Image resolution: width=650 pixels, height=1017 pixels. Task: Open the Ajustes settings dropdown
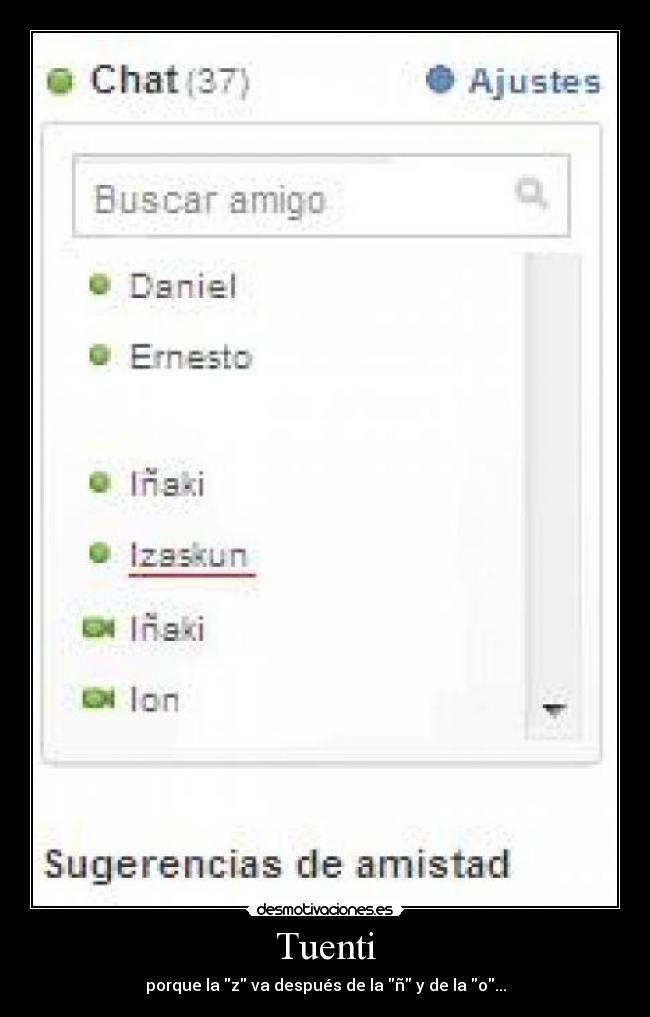(530, 83)
